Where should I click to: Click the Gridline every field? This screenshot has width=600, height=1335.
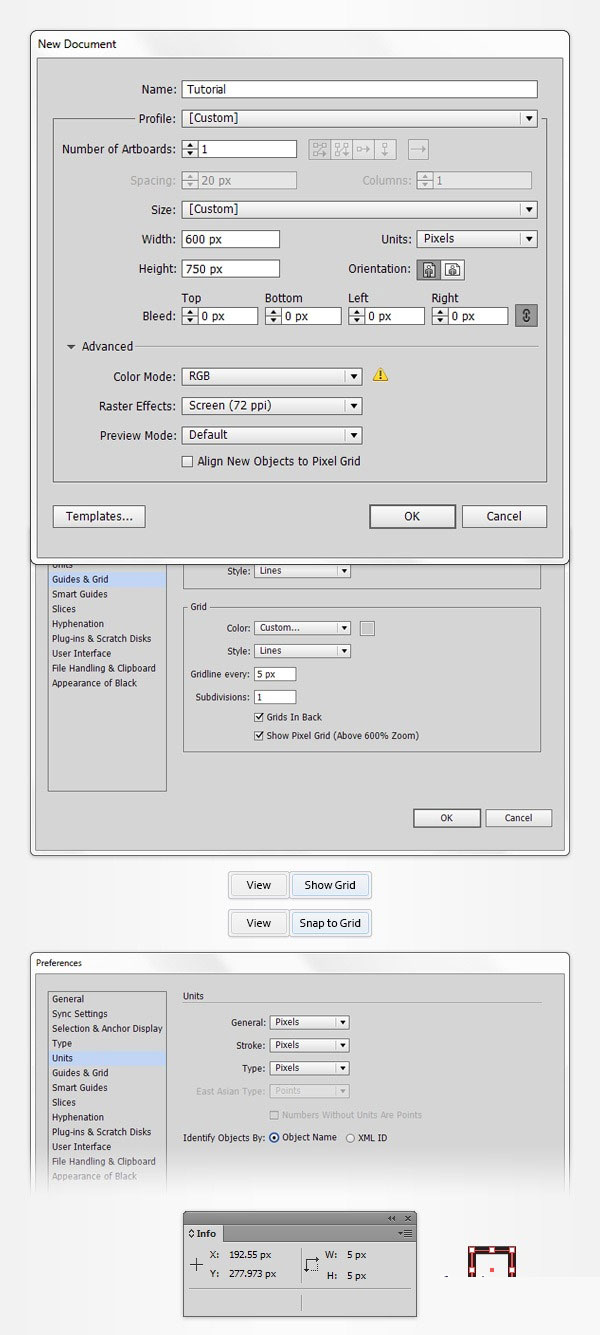pyautogui.click(x=275, y=675)
